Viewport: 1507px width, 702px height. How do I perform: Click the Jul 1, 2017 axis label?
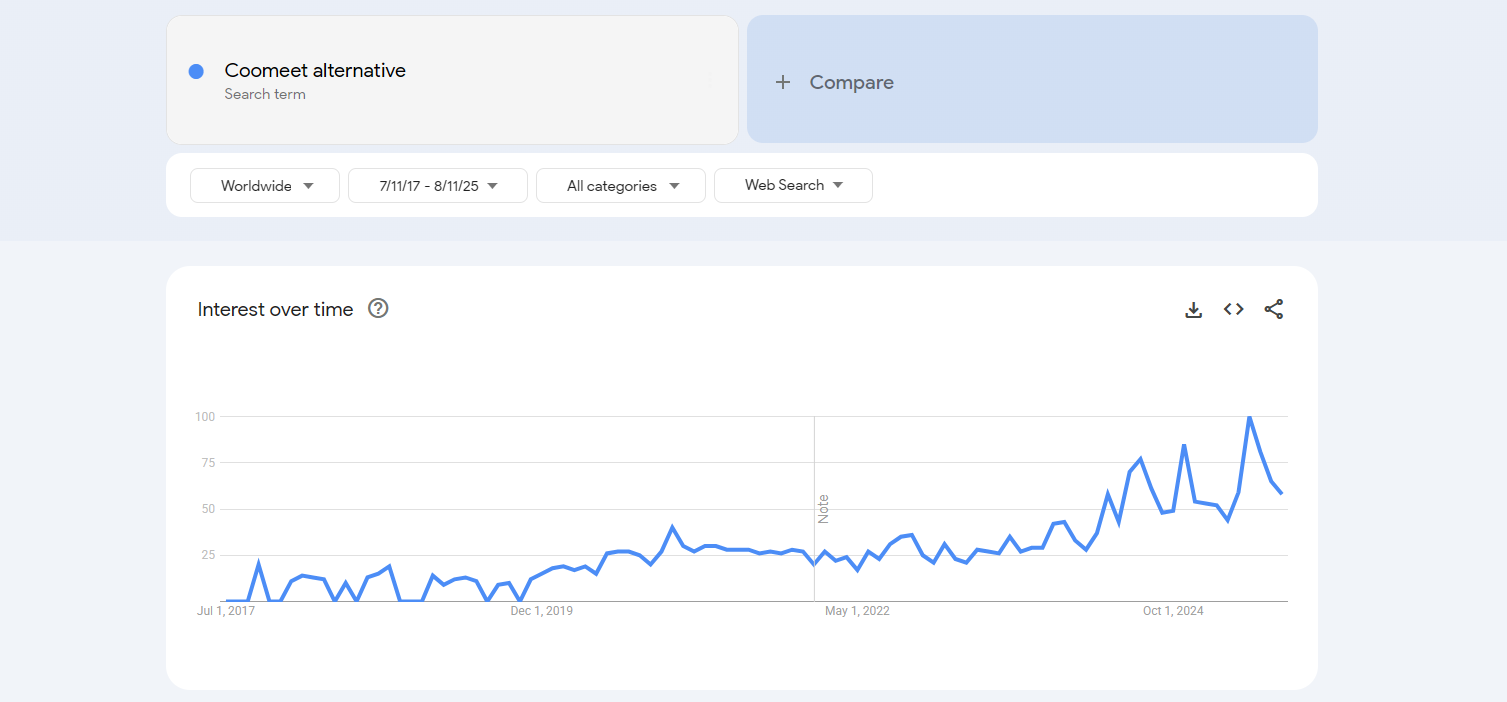coord(226,611)
